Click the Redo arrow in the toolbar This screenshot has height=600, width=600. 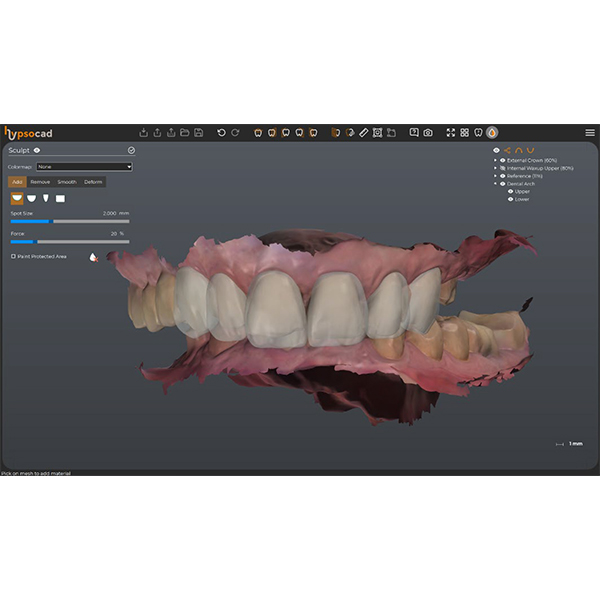click(235, 132)
